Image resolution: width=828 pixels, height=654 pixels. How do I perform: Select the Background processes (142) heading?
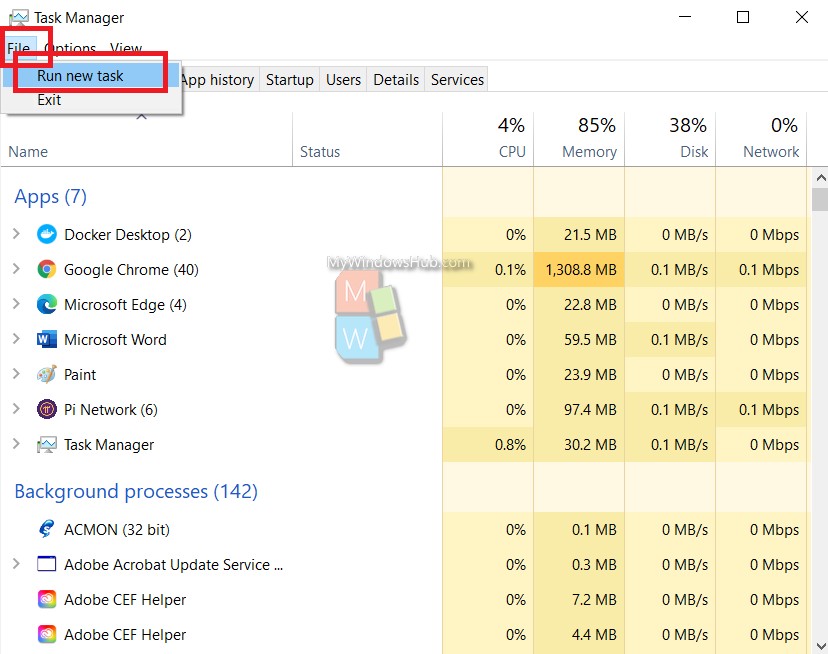pyautogui.click(x=136, y=491)
